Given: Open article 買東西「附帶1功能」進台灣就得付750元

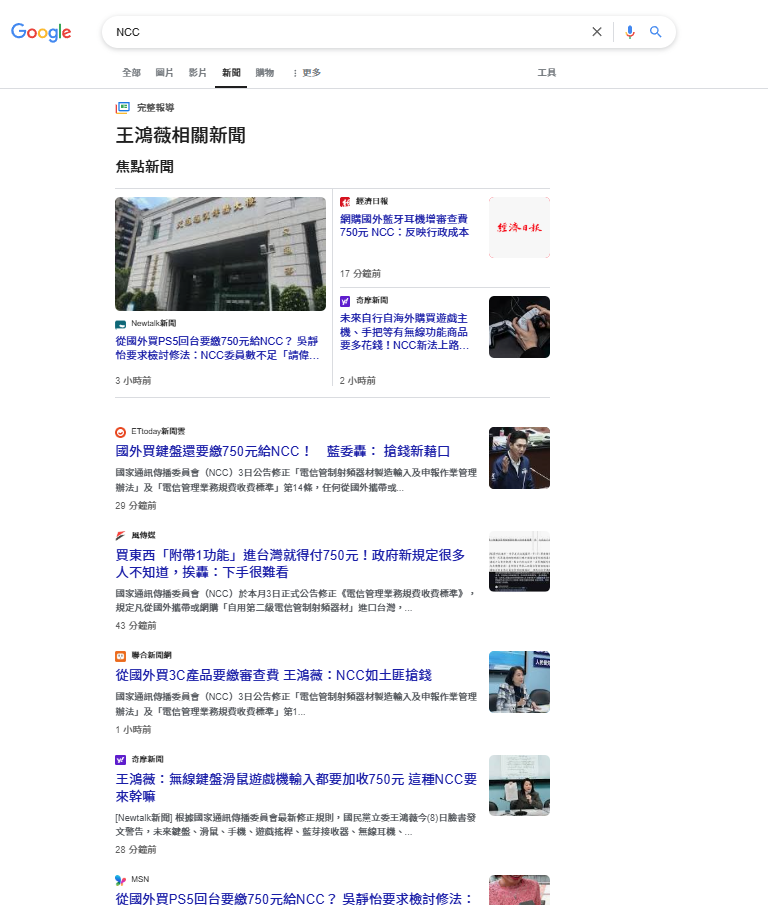Looking at the screenshot, I should click(290, 563).
